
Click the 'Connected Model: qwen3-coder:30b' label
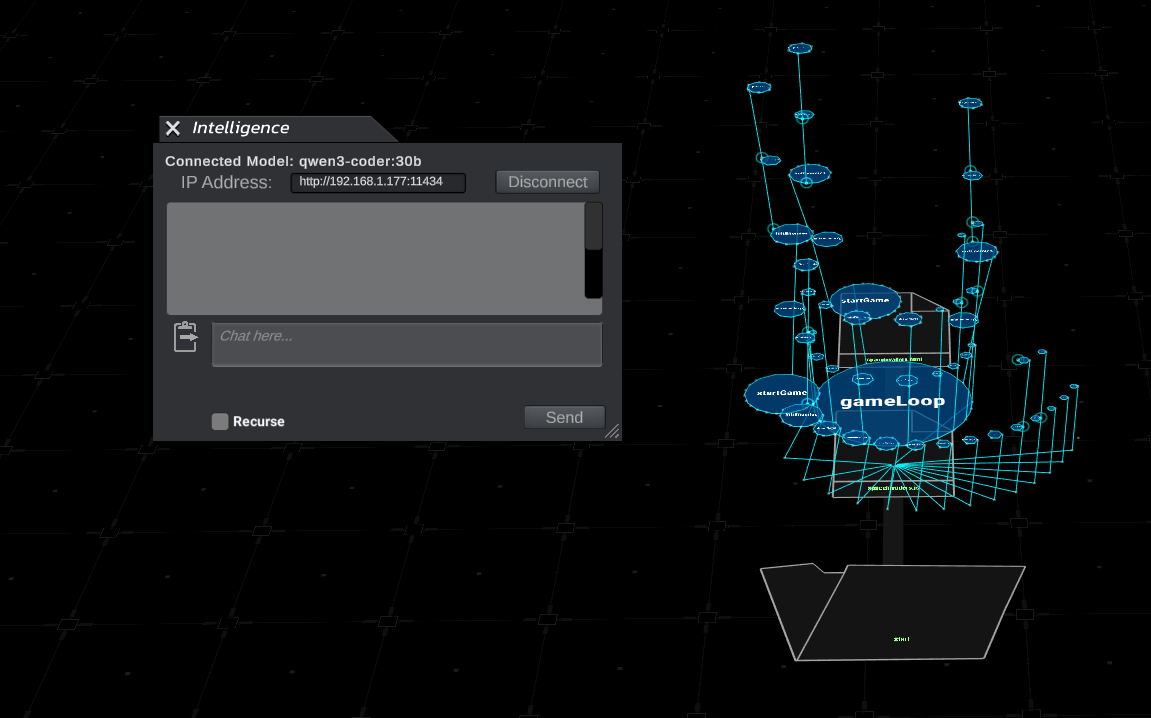[x=293, y=161]
